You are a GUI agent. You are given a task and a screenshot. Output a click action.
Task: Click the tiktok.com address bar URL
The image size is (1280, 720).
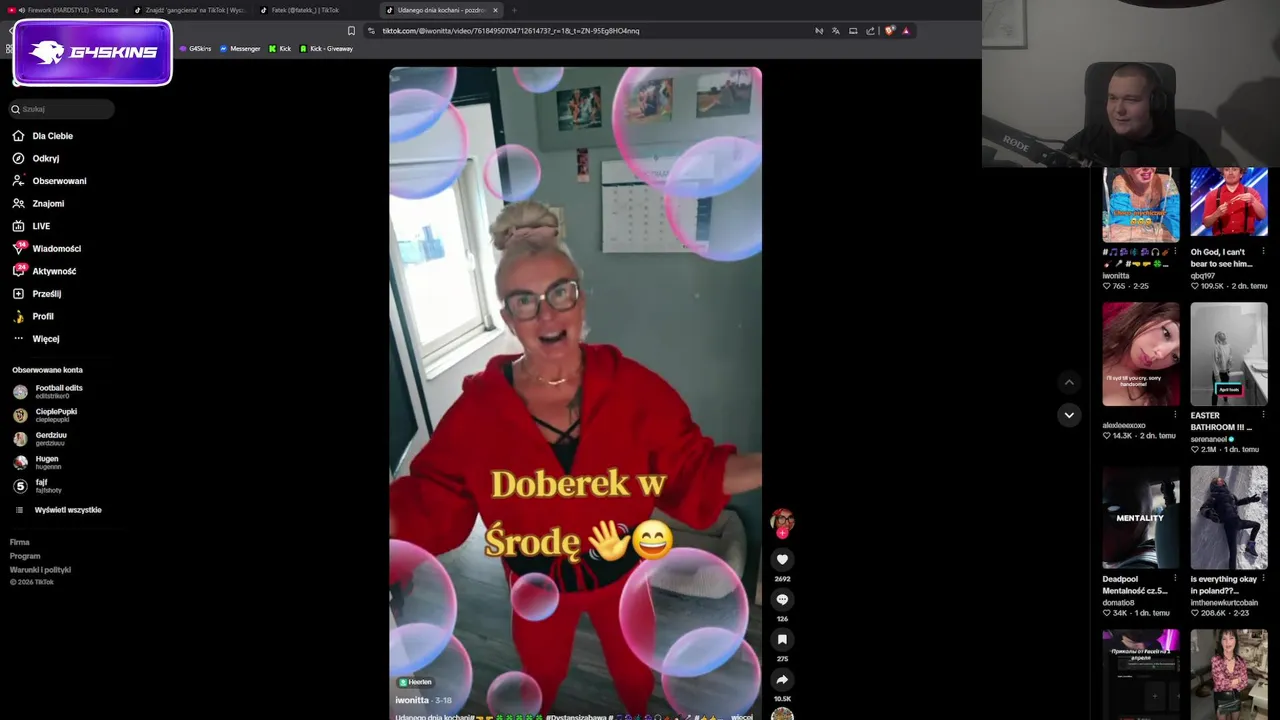pos(510,31)
